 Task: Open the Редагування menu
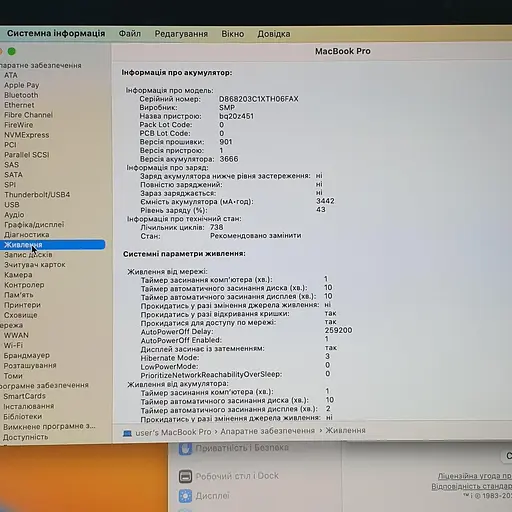(x=181, y=34)
